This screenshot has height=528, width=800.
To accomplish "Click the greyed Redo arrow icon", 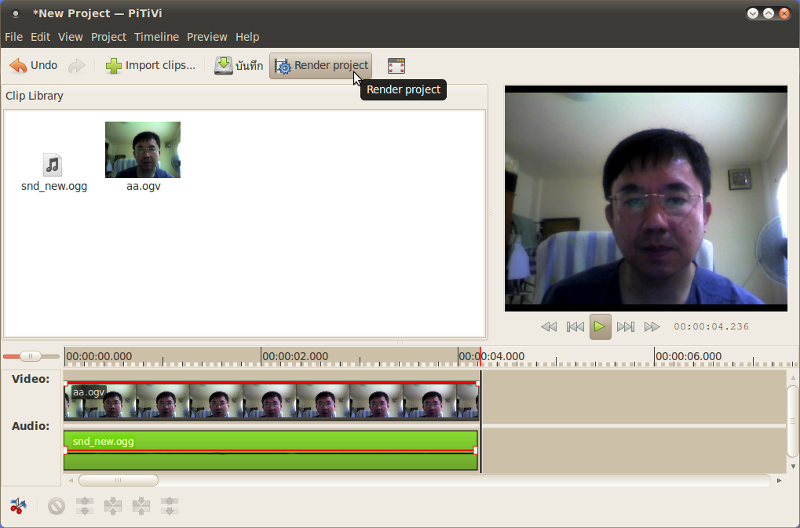I will coord(77,66).
